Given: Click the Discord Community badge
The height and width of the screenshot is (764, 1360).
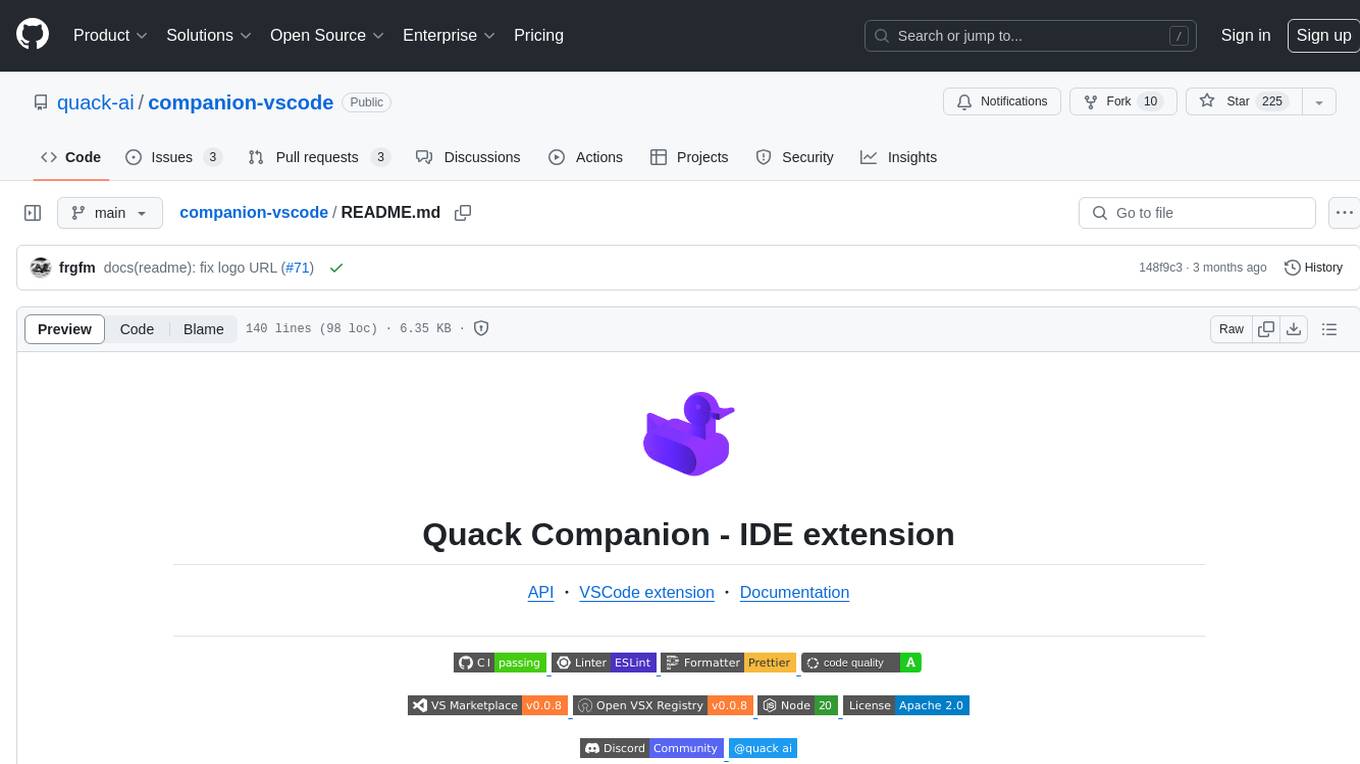Looking at the screenshot, I should click(651, 748).
